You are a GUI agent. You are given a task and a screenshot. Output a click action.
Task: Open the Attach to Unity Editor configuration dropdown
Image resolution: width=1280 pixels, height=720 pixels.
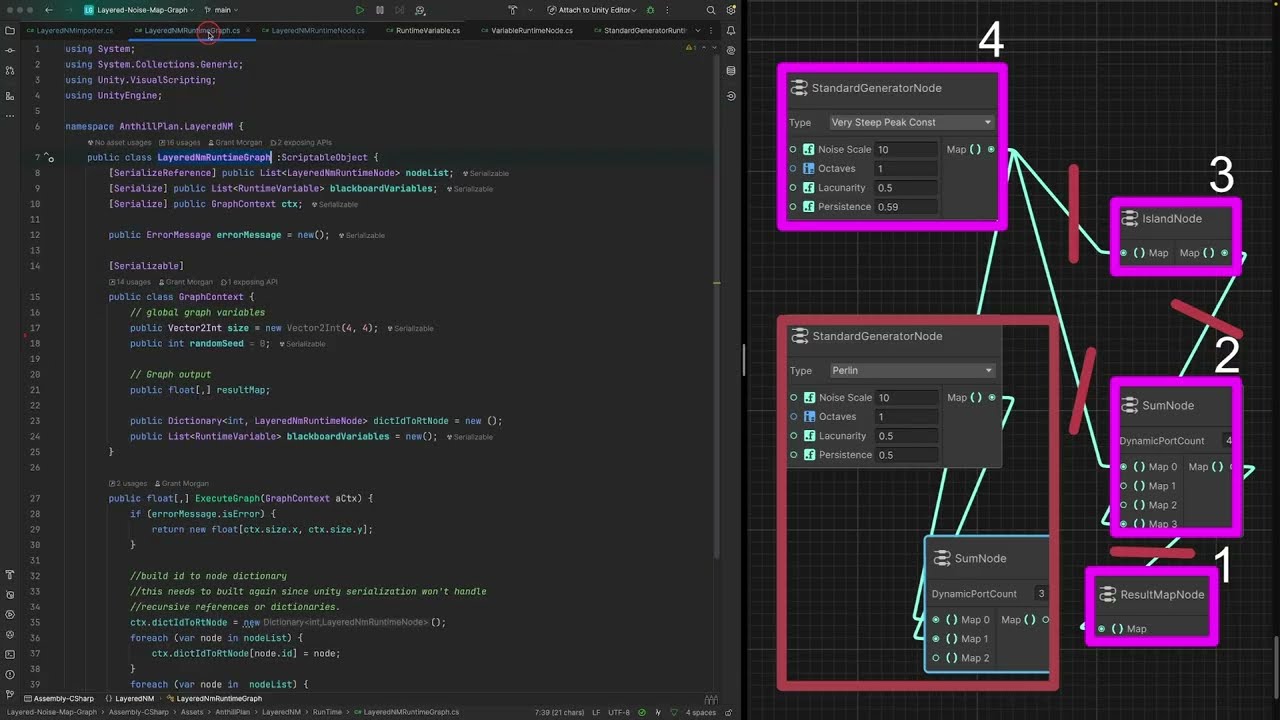coord(594,10)
